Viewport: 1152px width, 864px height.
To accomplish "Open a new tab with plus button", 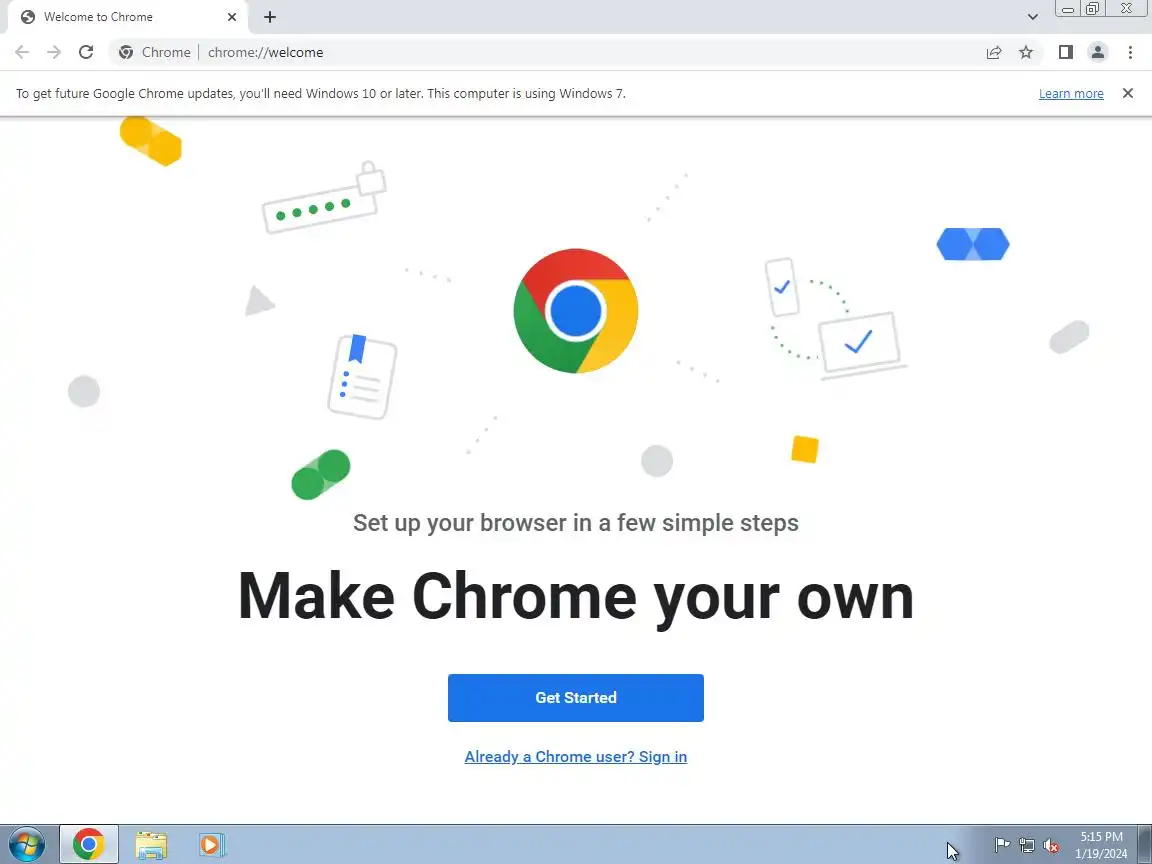I will (x=270, y=17).
